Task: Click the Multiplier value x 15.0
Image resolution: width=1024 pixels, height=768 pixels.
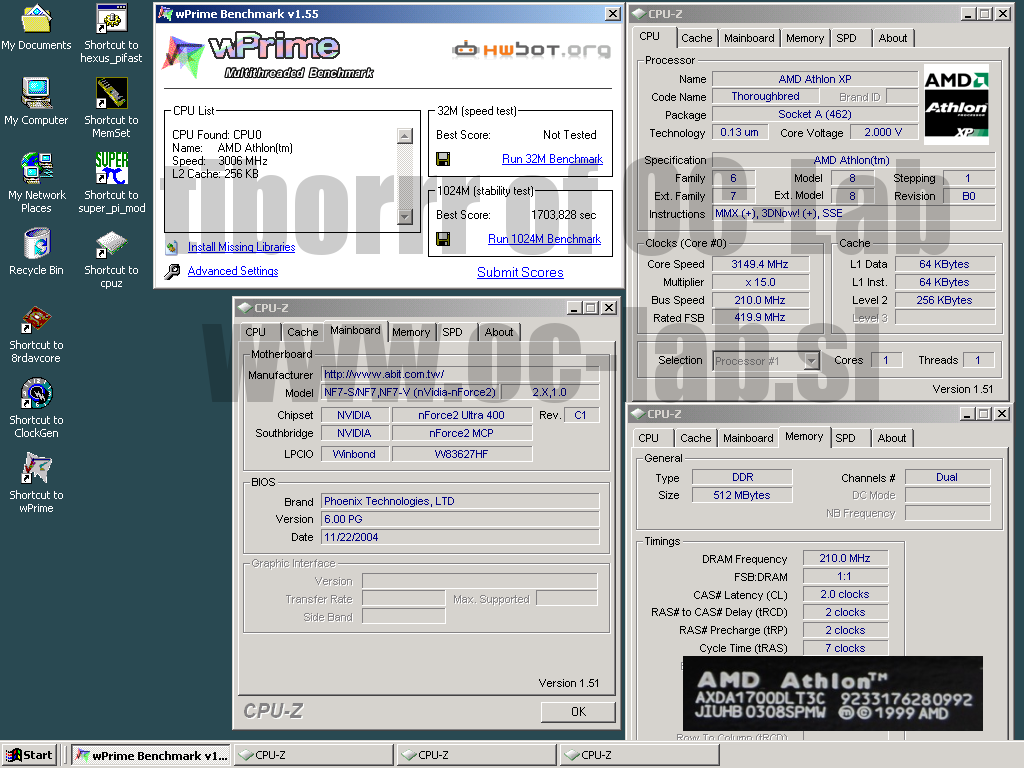Action: tap(760, 282)
